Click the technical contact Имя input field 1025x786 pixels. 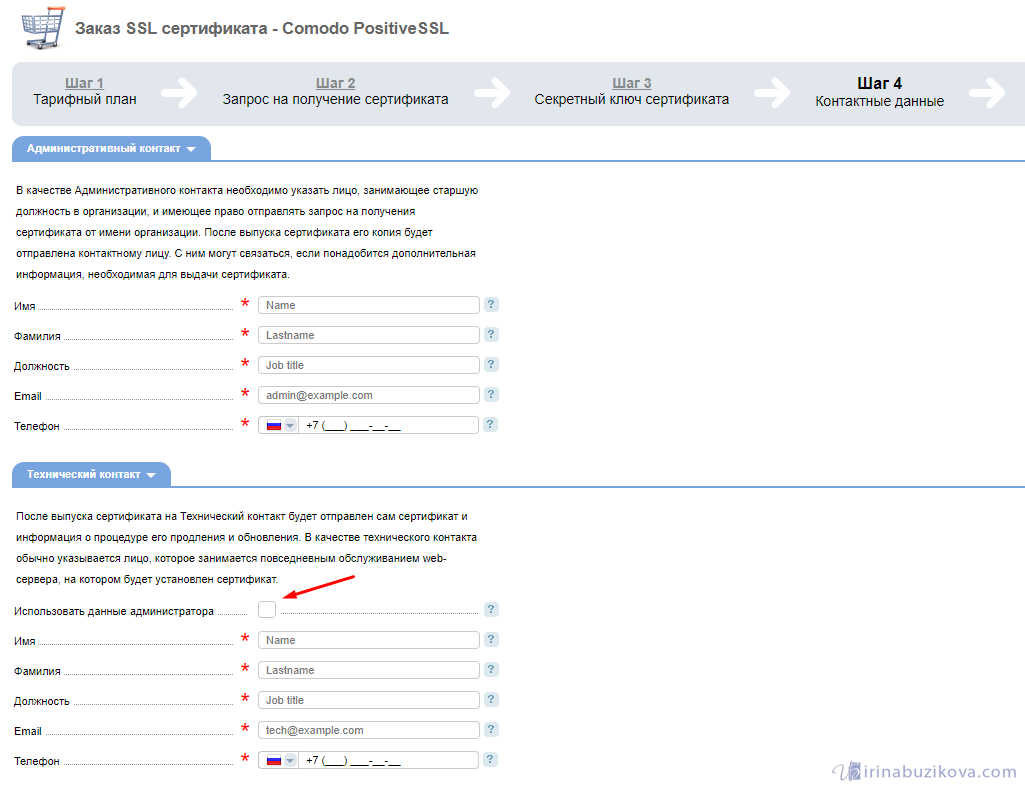click(x=369, y=640)
